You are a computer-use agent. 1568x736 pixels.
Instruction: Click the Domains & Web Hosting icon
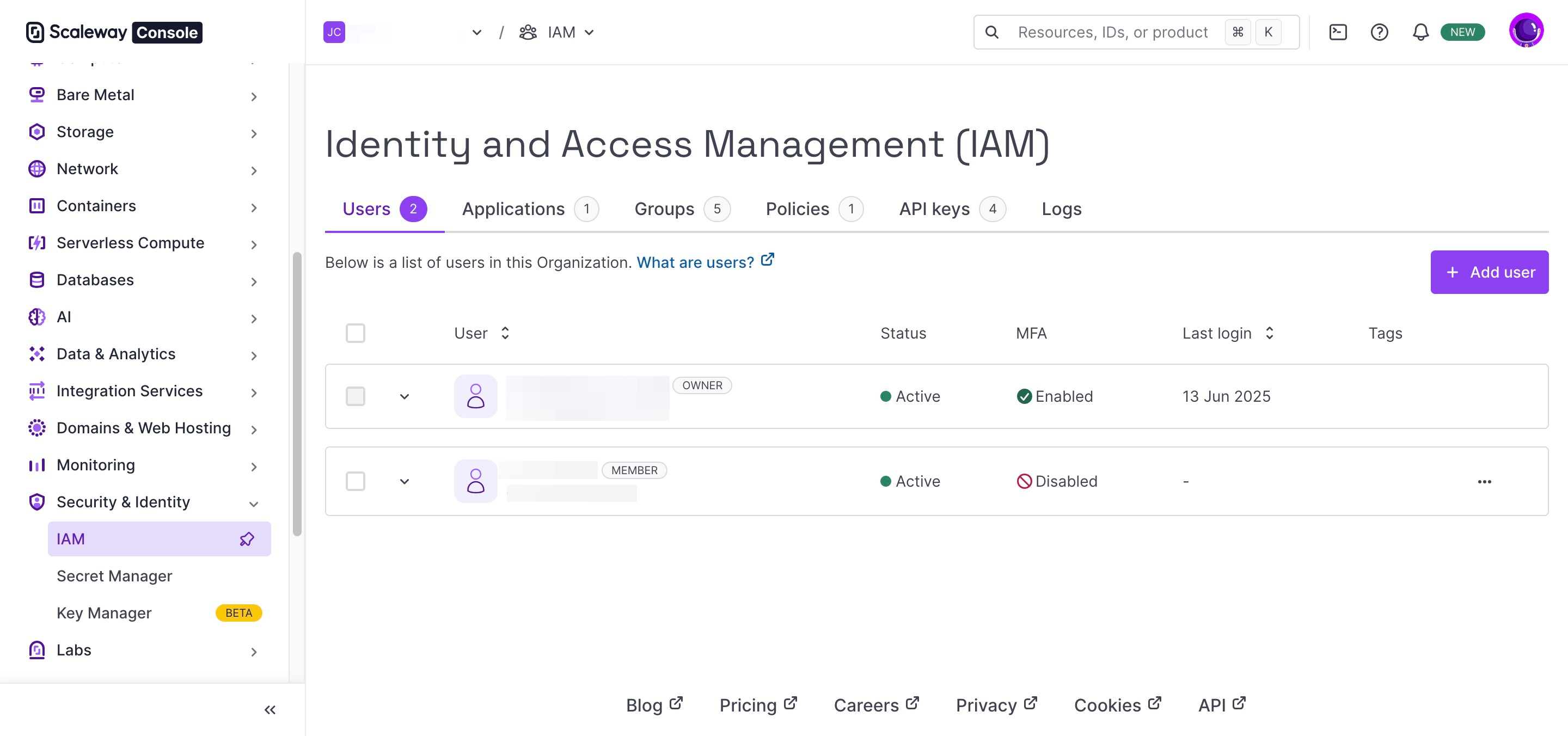point(36,428)
